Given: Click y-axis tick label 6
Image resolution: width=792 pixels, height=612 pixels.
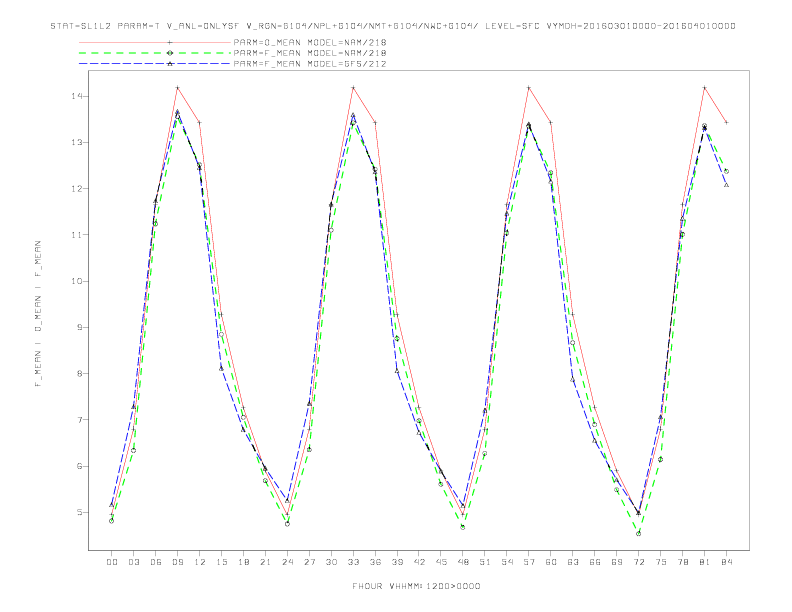Looking at the screenshot, I should (x=80, y=466).
